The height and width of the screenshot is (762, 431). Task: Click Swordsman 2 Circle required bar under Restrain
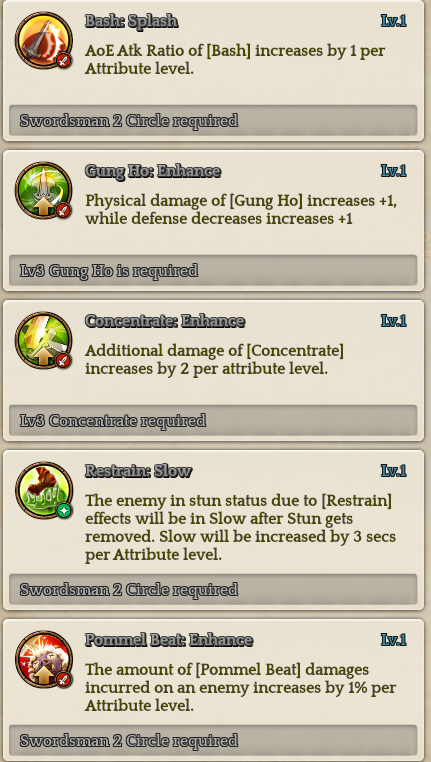tap(213, 589)
